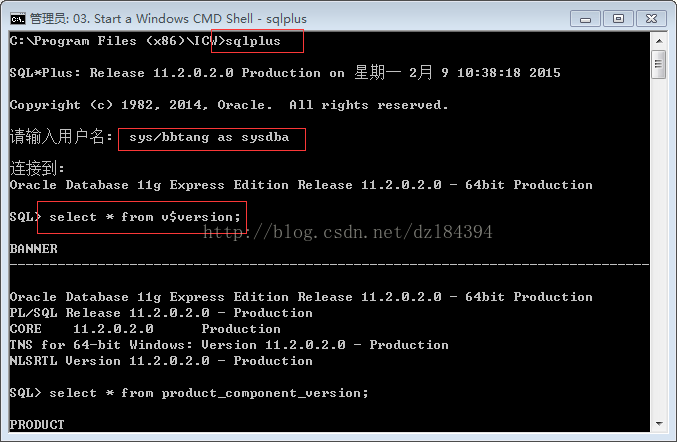Image resolution: width=677 pixels, height=442 pixels.
Task: Click the vertical scrollbar thumb
Action: [x=659, y=64]
